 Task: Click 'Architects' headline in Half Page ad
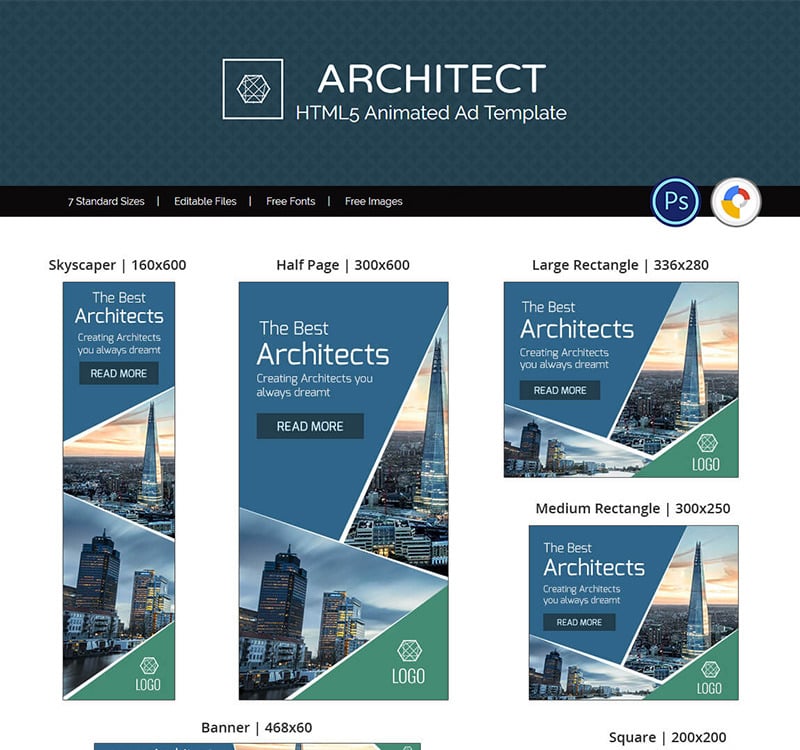[x=323, y=354]
